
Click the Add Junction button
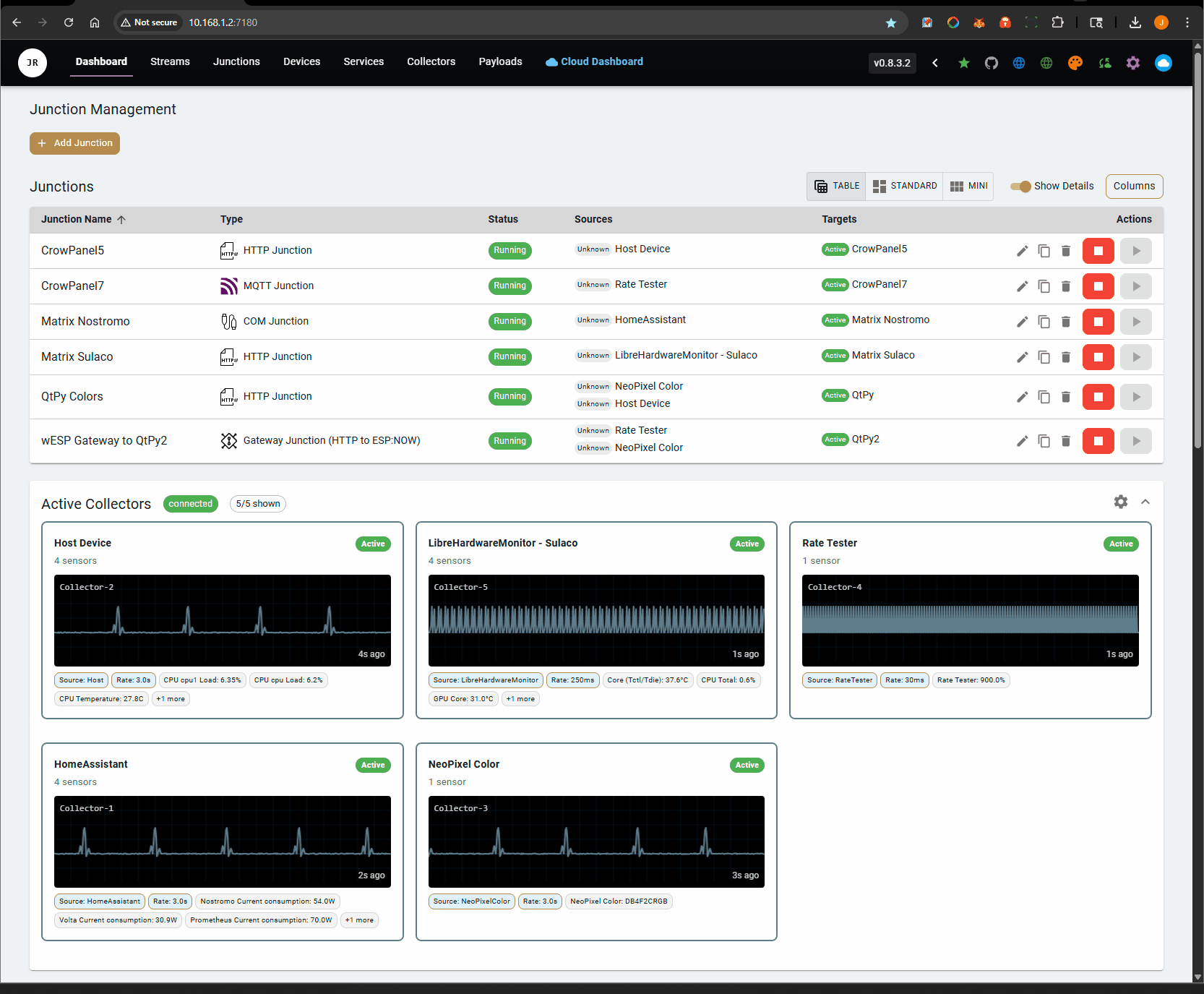point(74,143)
